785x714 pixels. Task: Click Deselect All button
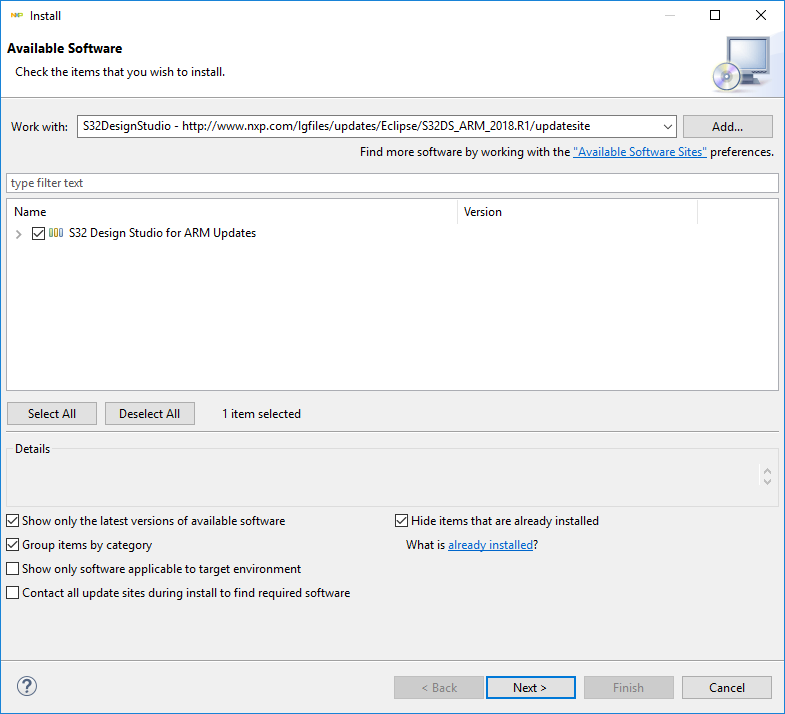pos(150,414)
